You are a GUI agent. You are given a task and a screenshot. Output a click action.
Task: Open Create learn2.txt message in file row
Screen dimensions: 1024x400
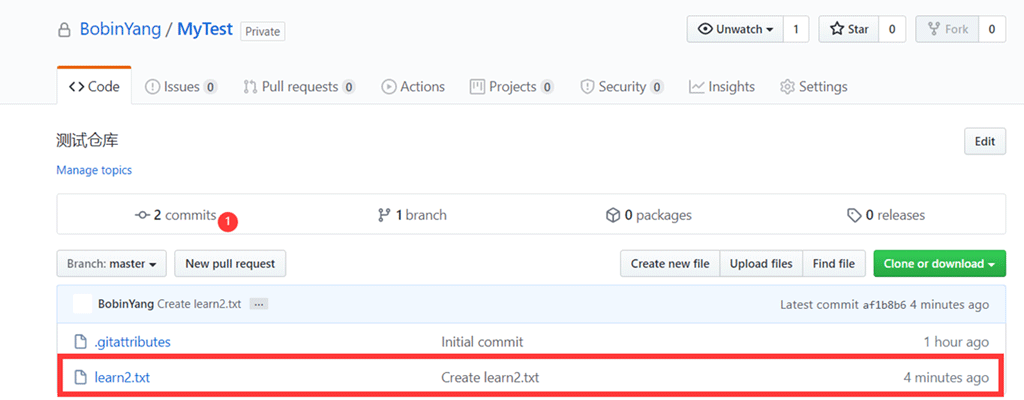point(490,377)
